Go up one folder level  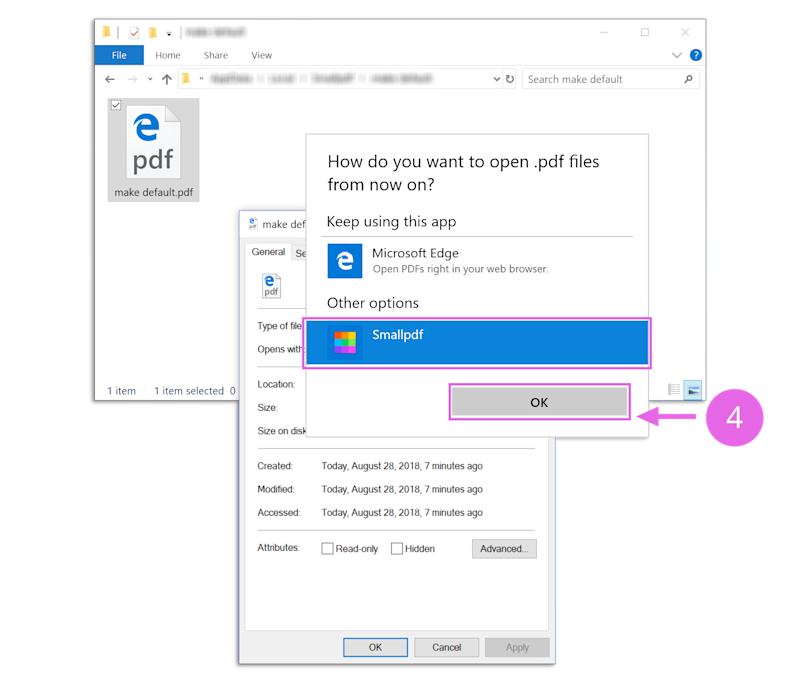167,79
